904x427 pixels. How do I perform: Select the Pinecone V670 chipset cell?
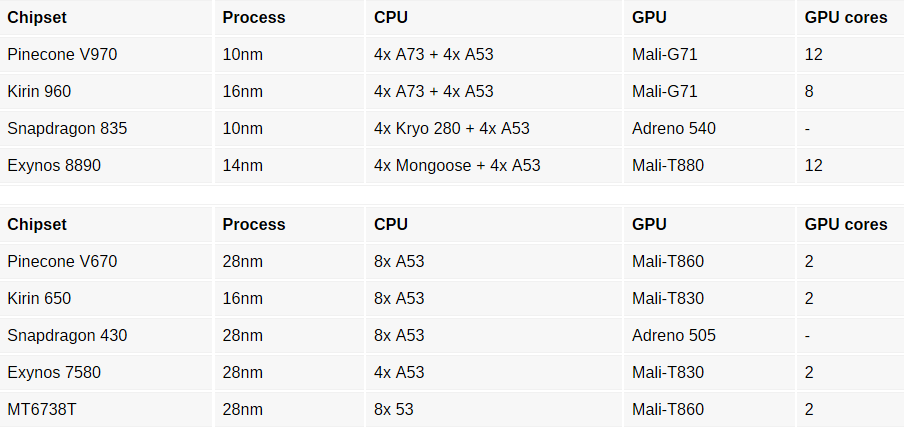(106, 262)
